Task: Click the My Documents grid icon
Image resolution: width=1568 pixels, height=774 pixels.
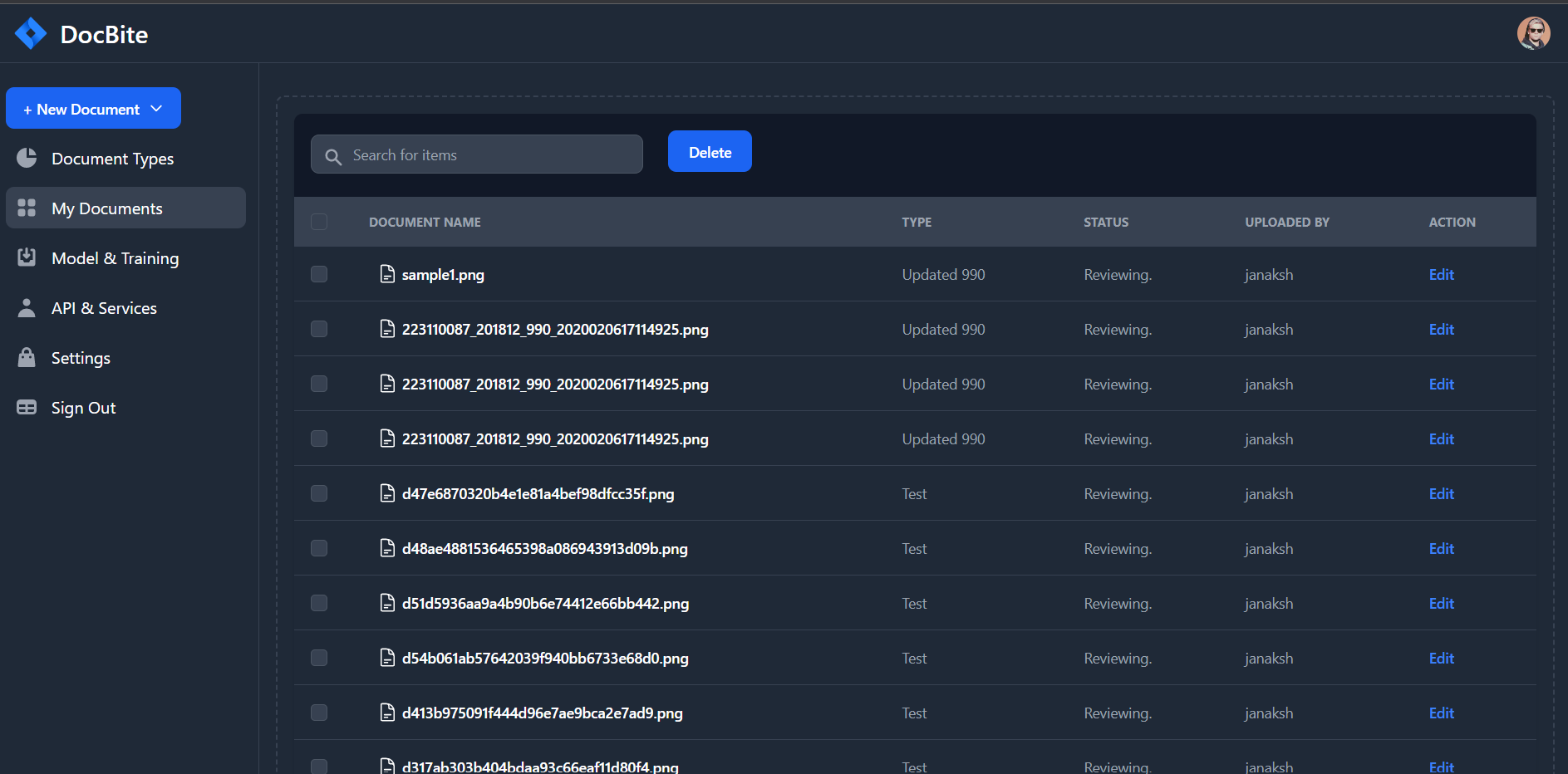Action: [27, 208]
